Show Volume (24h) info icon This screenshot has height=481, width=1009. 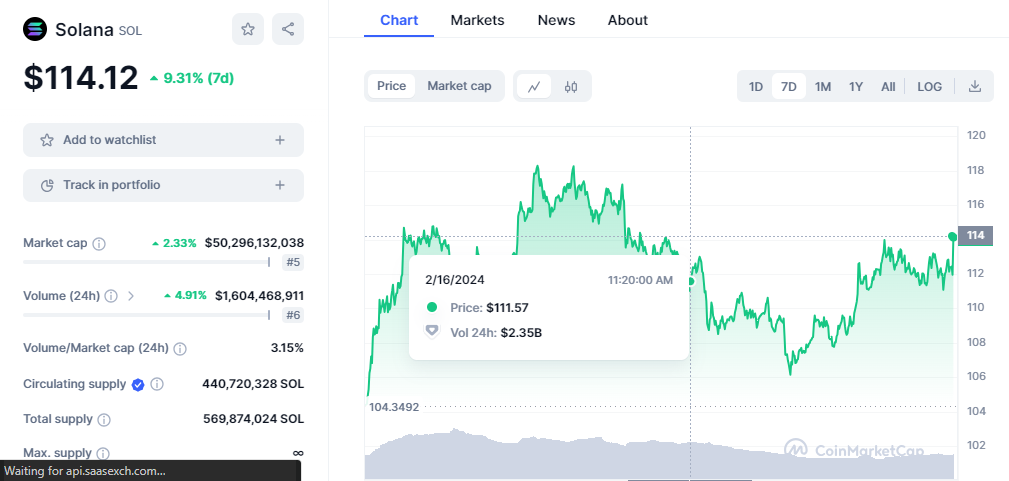coord(111,296)
